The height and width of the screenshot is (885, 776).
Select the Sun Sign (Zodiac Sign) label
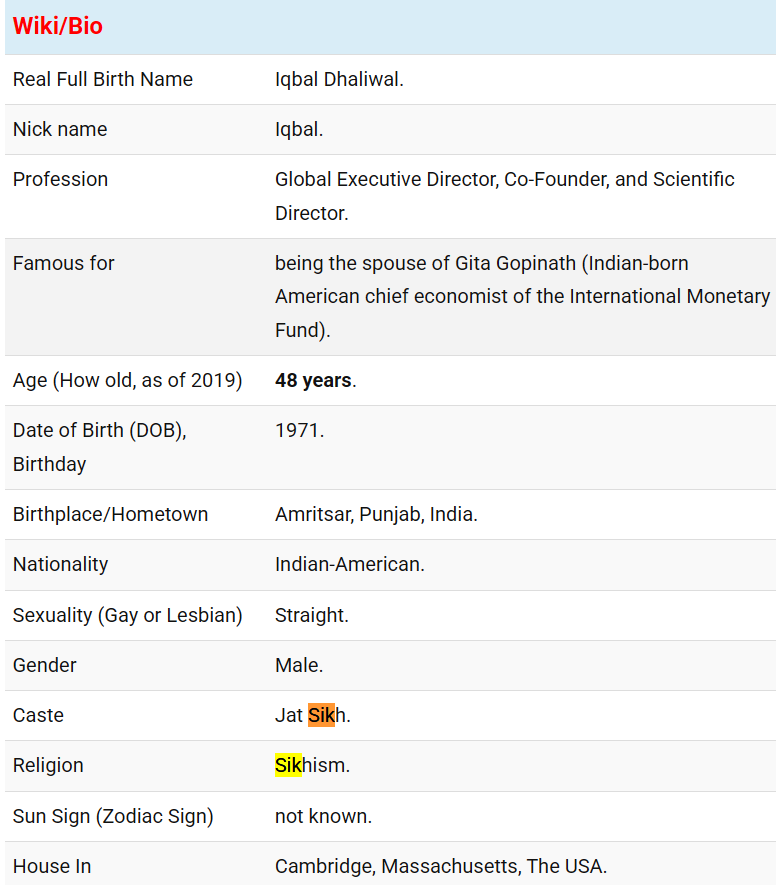113,817
